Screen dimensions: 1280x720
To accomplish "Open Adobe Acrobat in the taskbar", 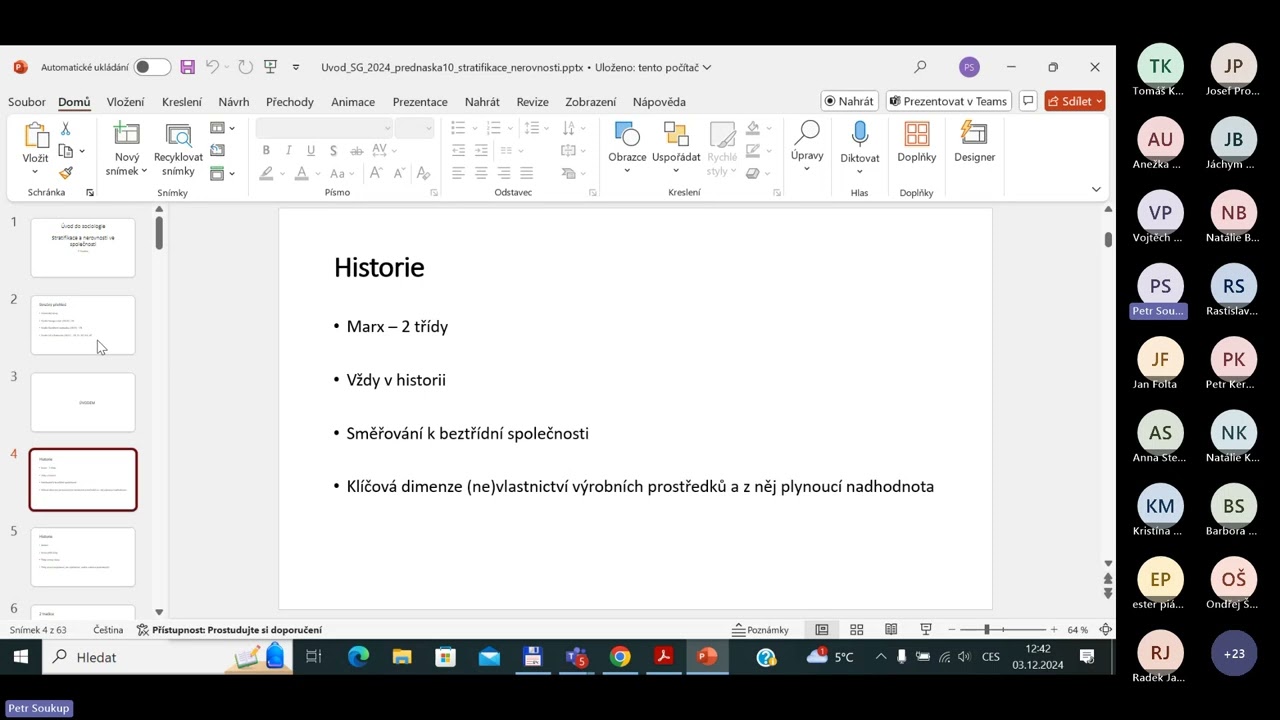I will click(663, 657).
